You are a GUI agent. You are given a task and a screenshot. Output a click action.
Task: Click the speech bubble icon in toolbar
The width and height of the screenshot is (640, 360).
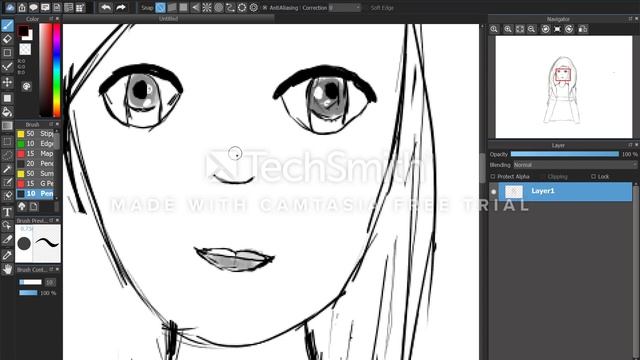point(33,7)
